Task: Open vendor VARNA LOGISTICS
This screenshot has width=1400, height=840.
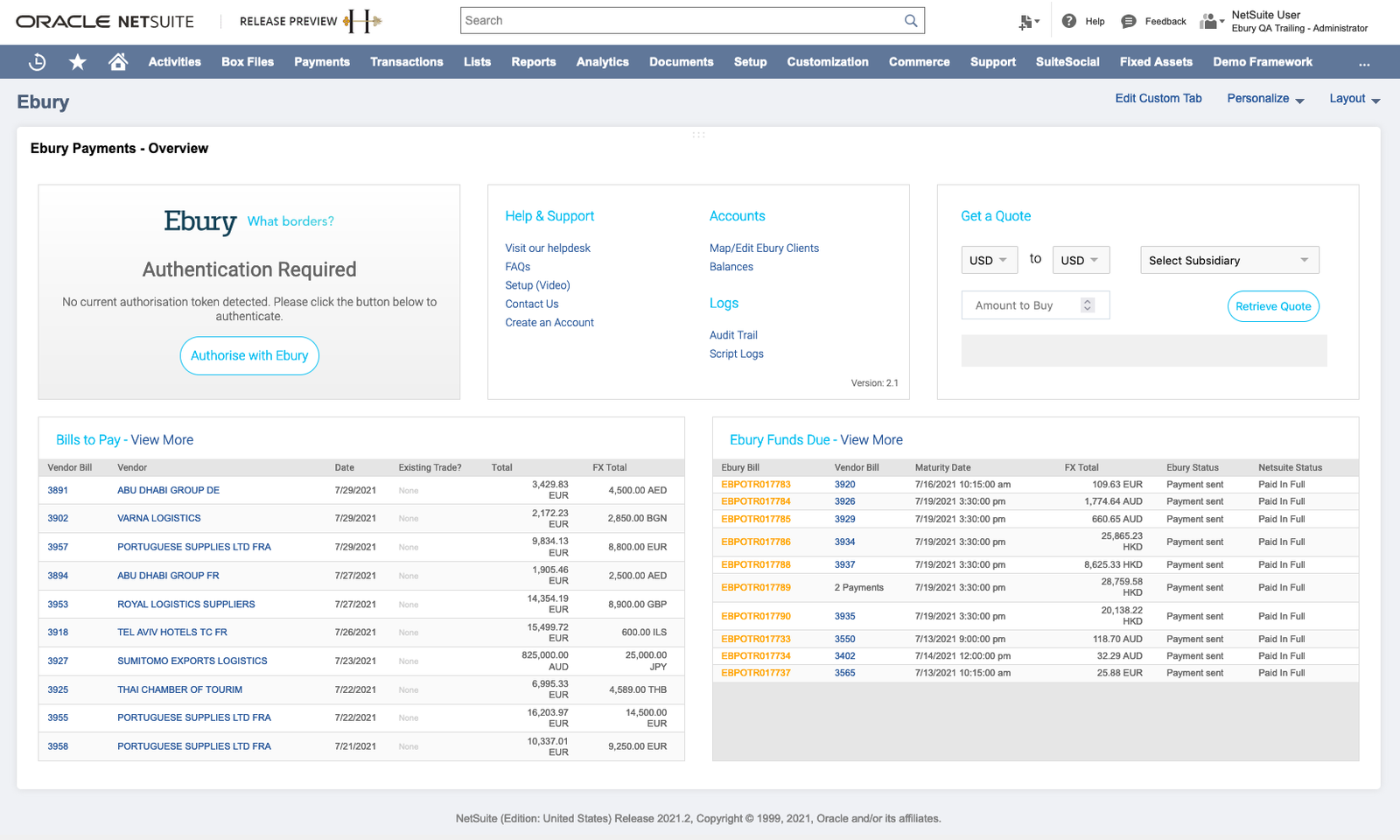Action: [x=159, y=518]
